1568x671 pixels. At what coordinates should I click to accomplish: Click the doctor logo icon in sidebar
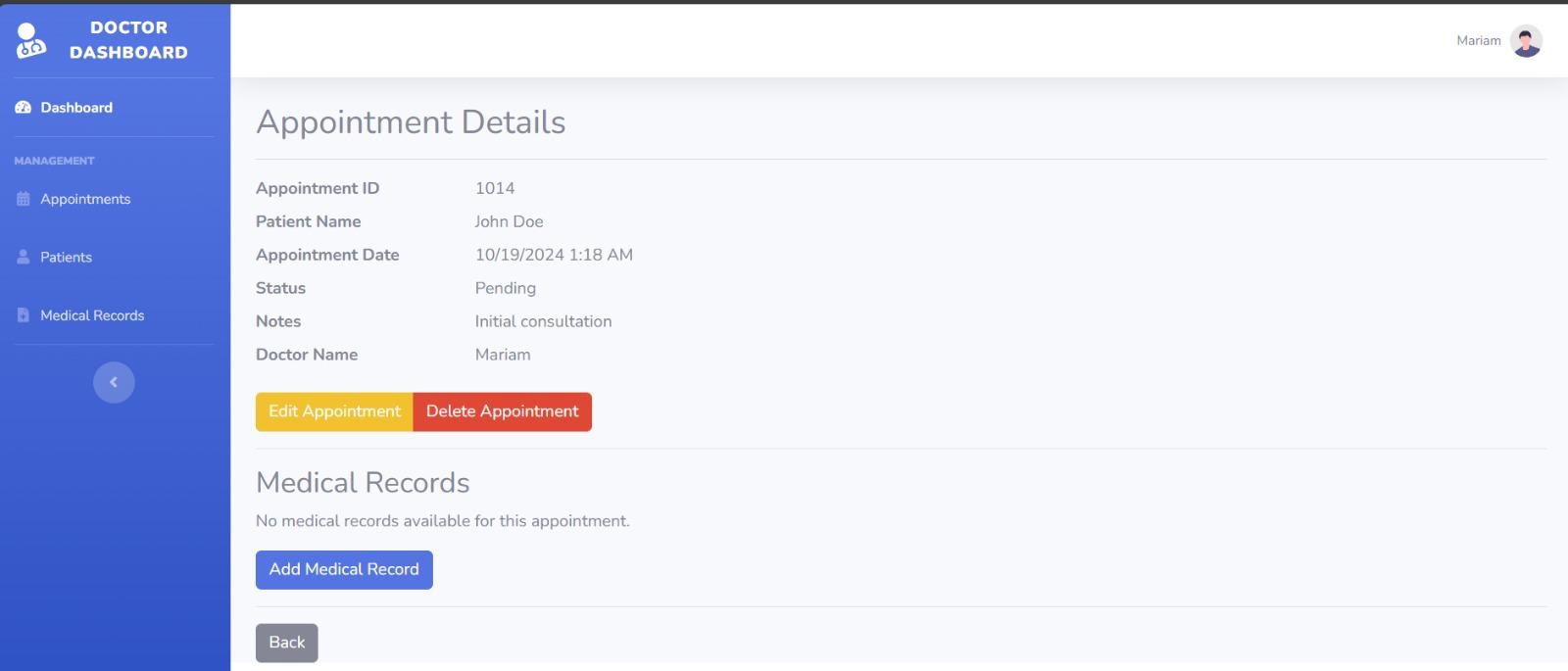pyautogui.click(x=30, y=40)
